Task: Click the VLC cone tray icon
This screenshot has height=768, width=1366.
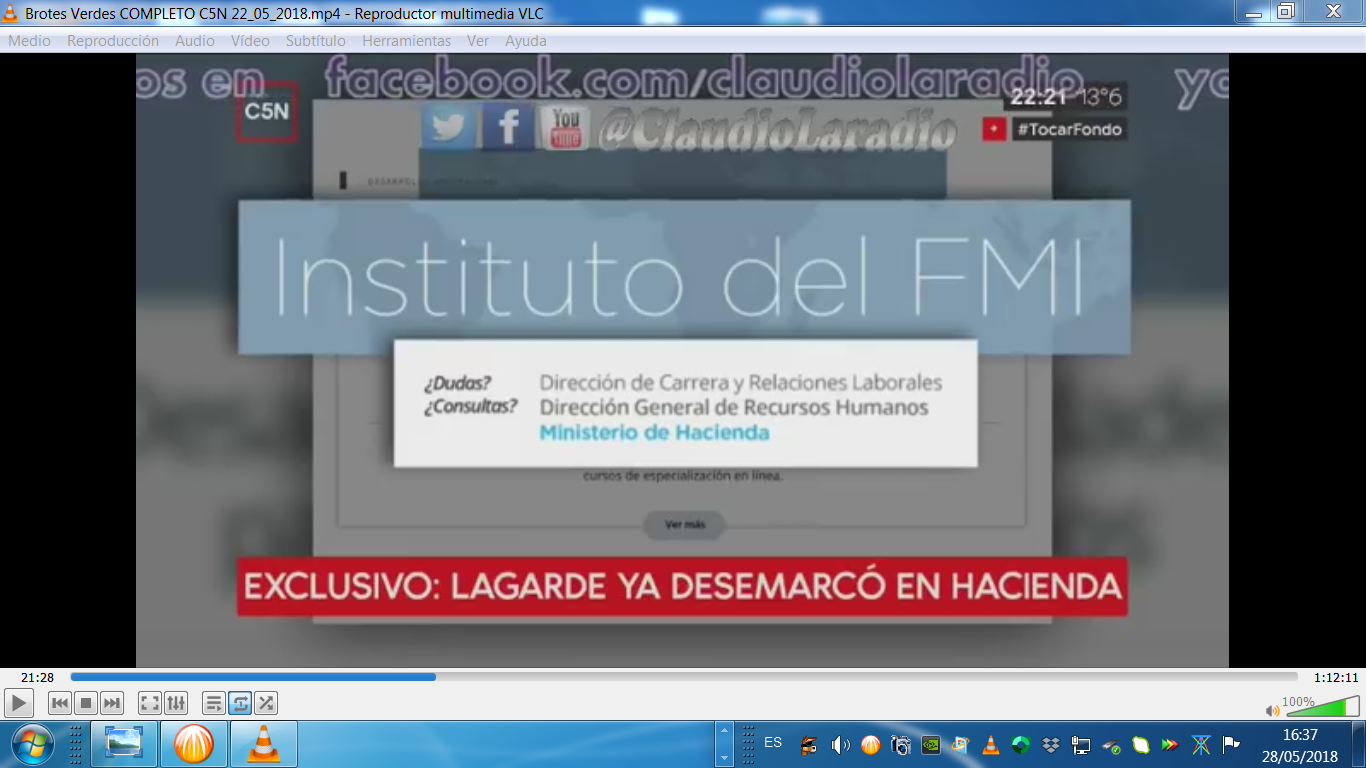Action: coord(990,745)
